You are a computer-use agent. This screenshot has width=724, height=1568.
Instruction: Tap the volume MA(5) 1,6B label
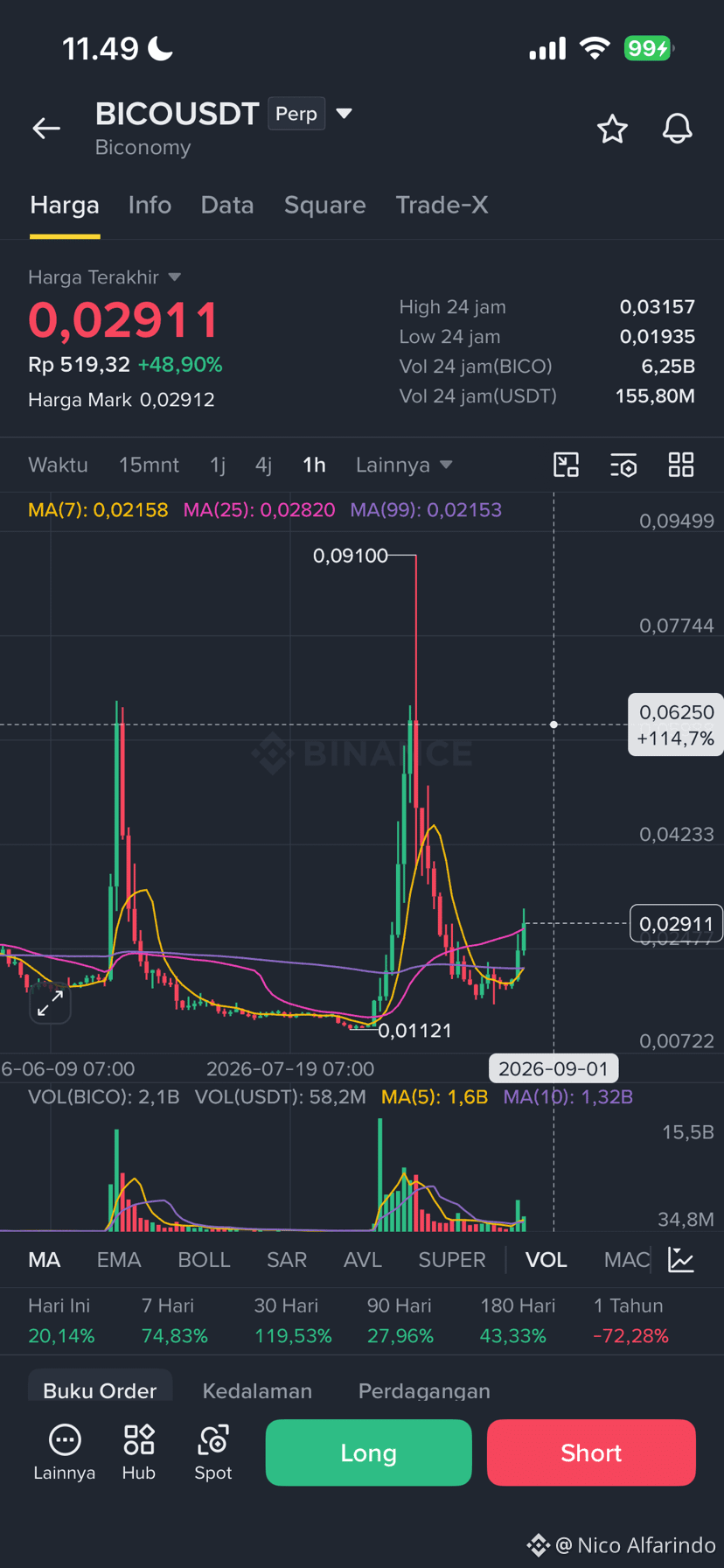(435, 1096)
